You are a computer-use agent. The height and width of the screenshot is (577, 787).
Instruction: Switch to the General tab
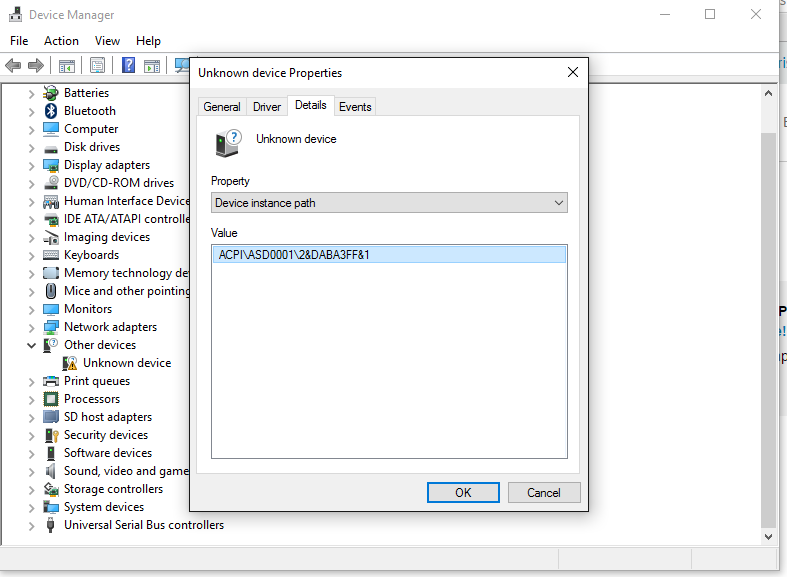tap(222, 107)
